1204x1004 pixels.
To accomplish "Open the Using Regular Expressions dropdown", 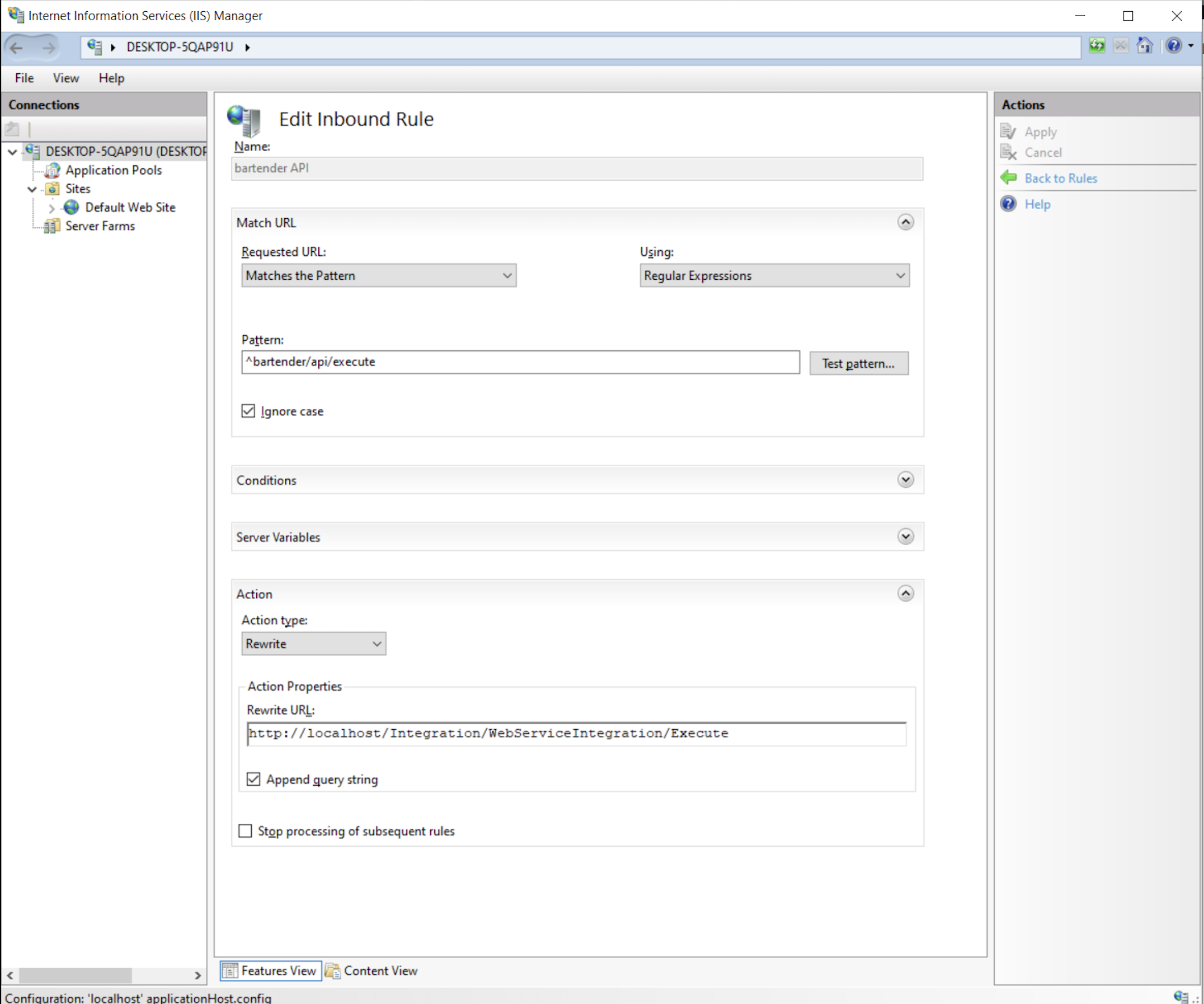I will pyautogui.click(x=774, y=276).
